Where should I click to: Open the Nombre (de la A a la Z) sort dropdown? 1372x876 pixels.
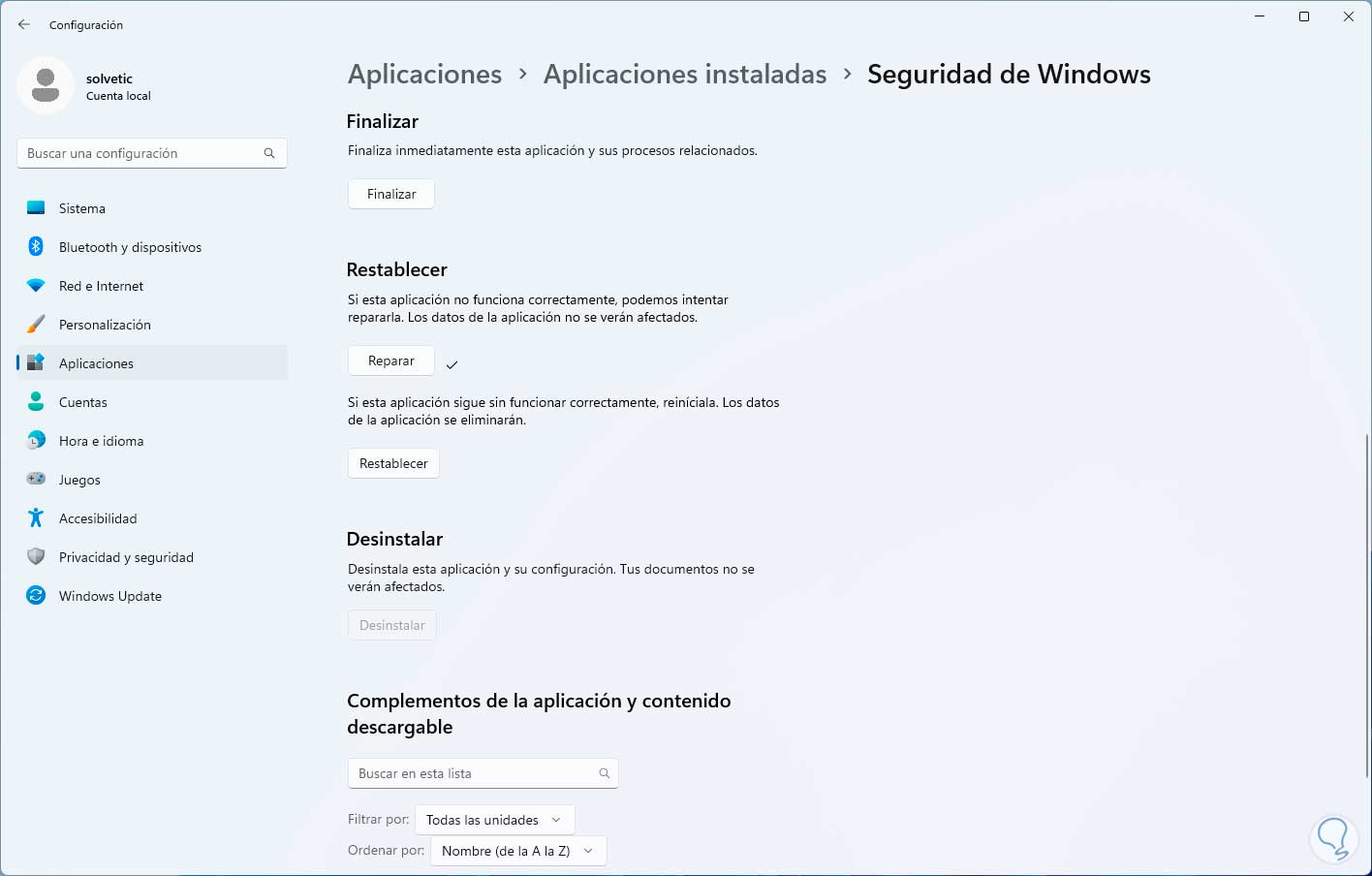(x=517, y=851)
